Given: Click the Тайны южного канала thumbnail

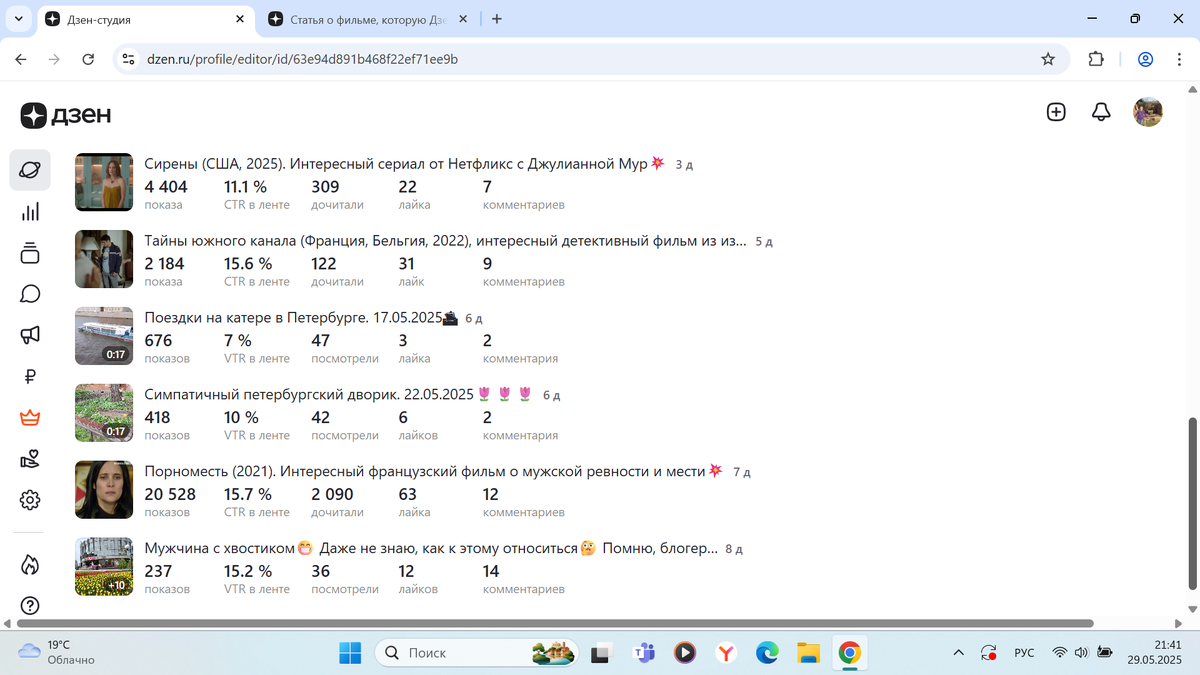Looking at the screenshot, I should pos(104,259).
